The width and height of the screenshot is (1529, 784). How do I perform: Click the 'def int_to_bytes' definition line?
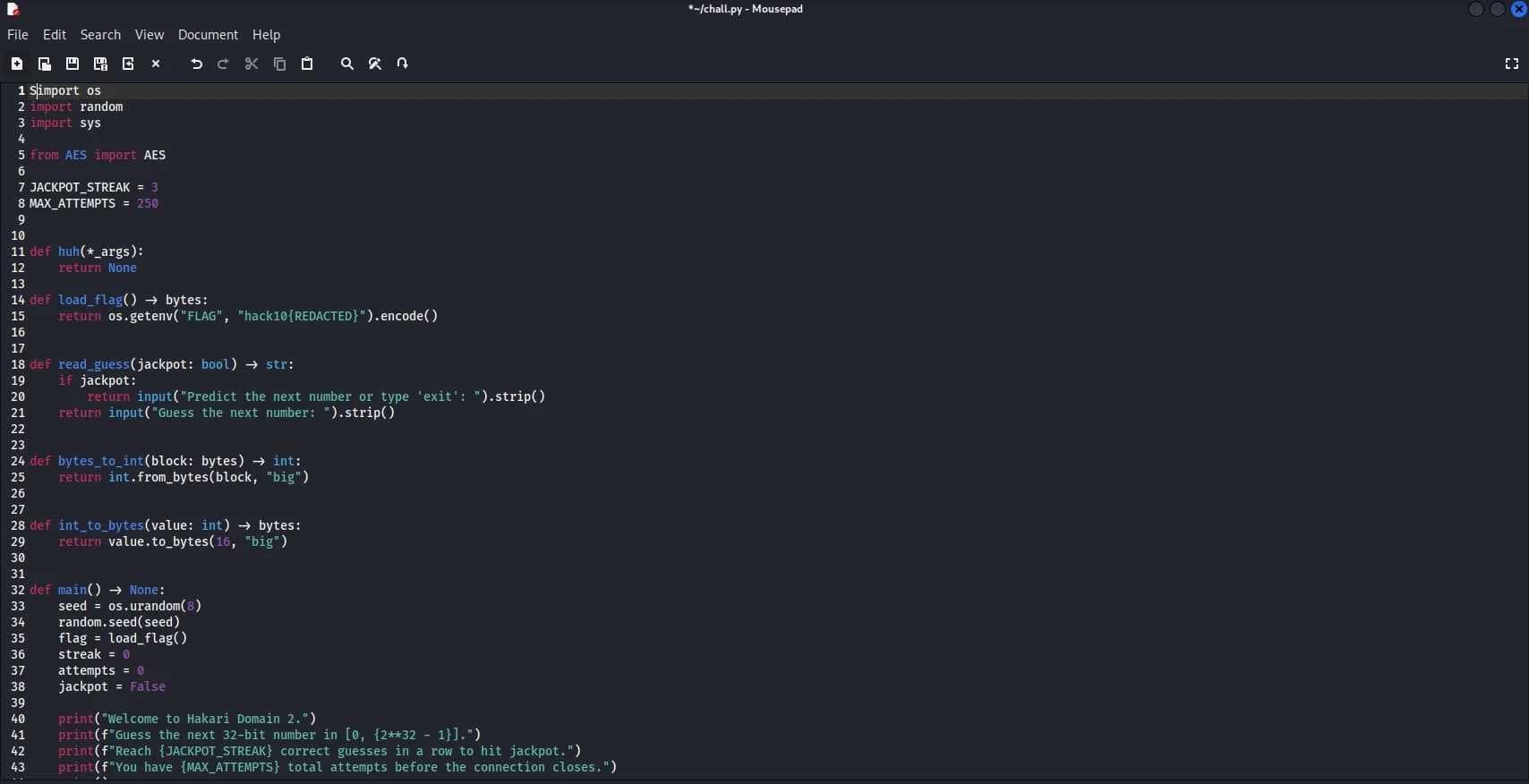[x=166, y=525]
